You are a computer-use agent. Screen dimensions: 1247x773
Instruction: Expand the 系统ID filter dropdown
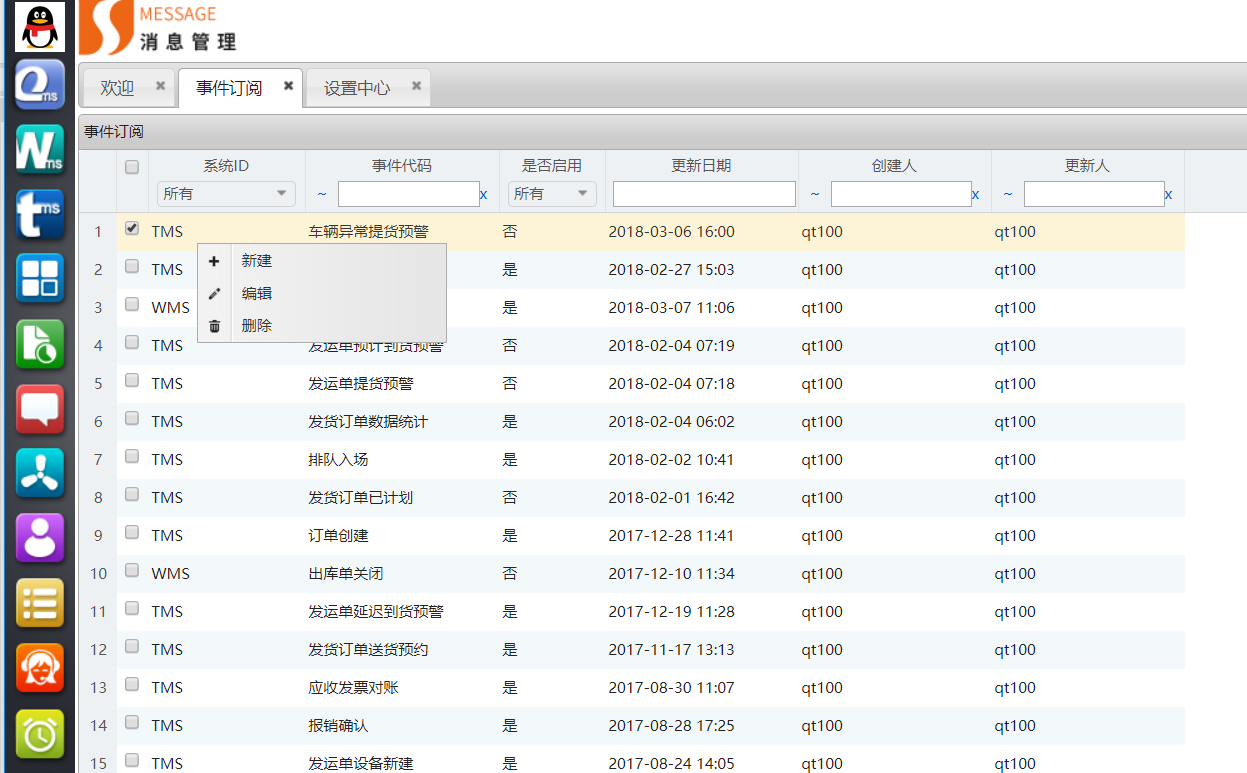tap(226, 193)
